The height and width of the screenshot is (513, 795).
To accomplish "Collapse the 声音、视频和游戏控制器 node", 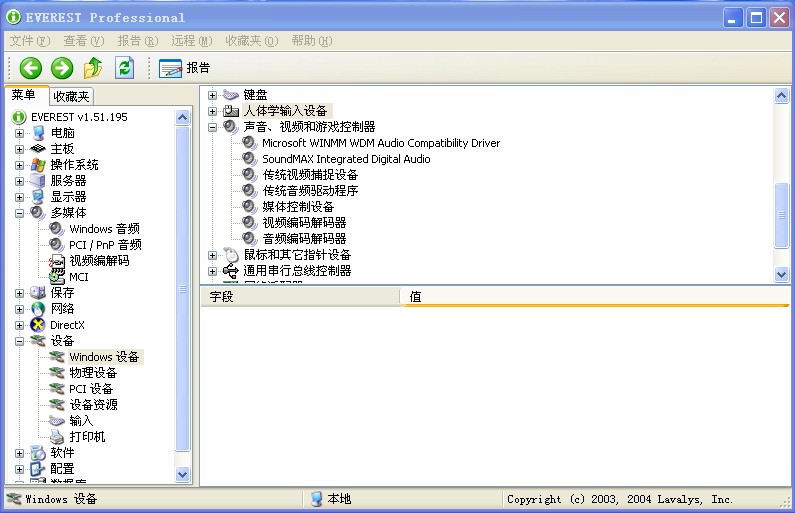I will (212, 127).
